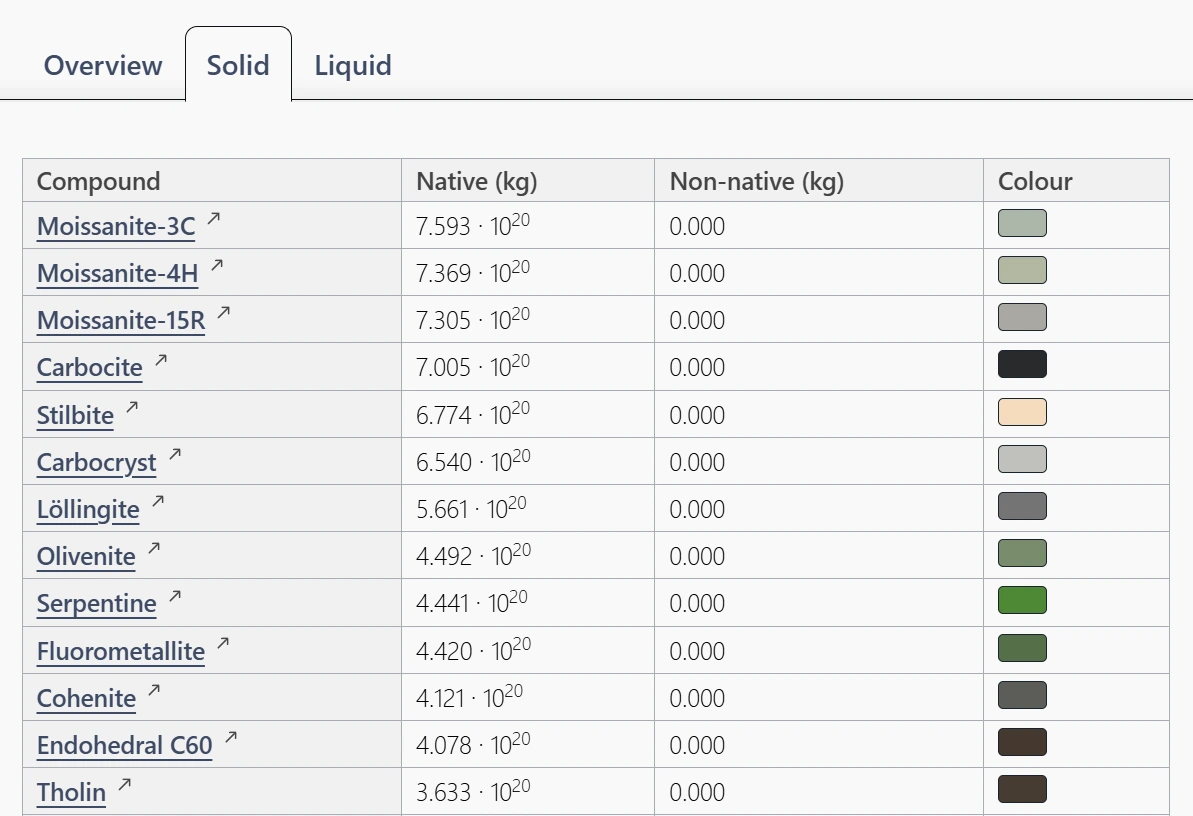The image size is (1193, 816).
Task: Click the peach Stilbite colour swatch
Action: point(1022,412)
